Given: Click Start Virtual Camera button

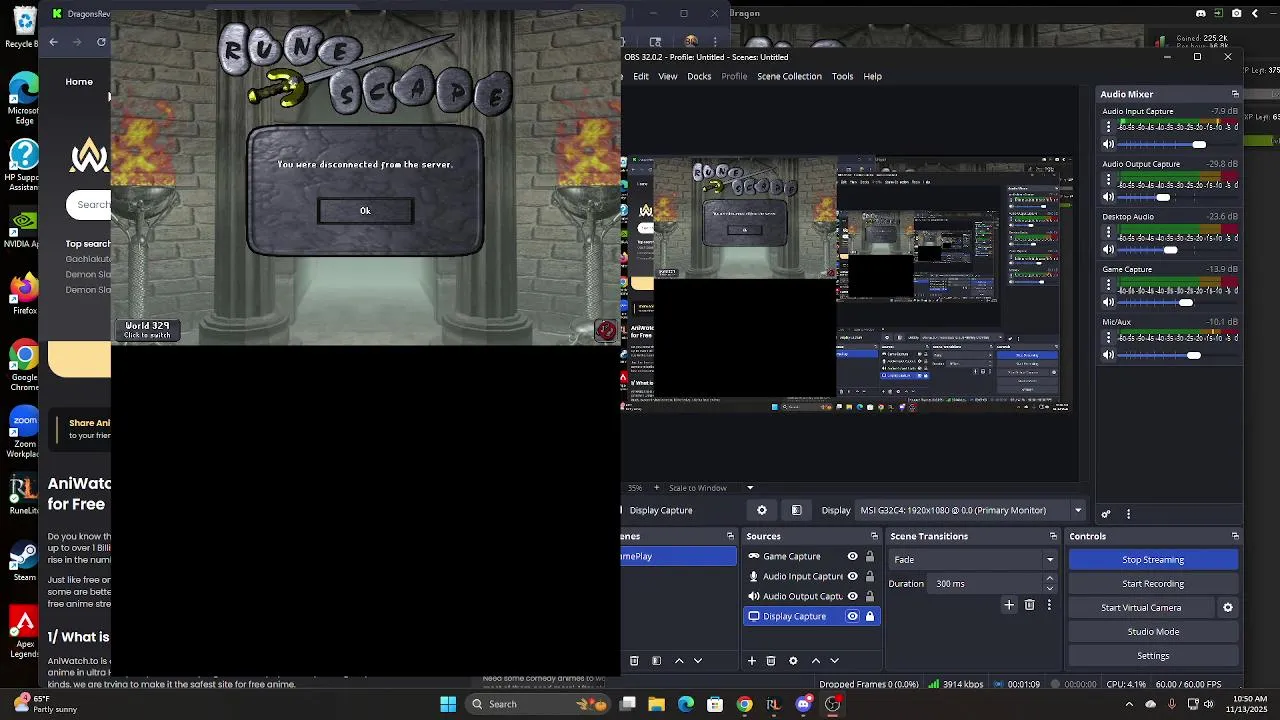Looking at the screenshot, I should click(1141, 607).
